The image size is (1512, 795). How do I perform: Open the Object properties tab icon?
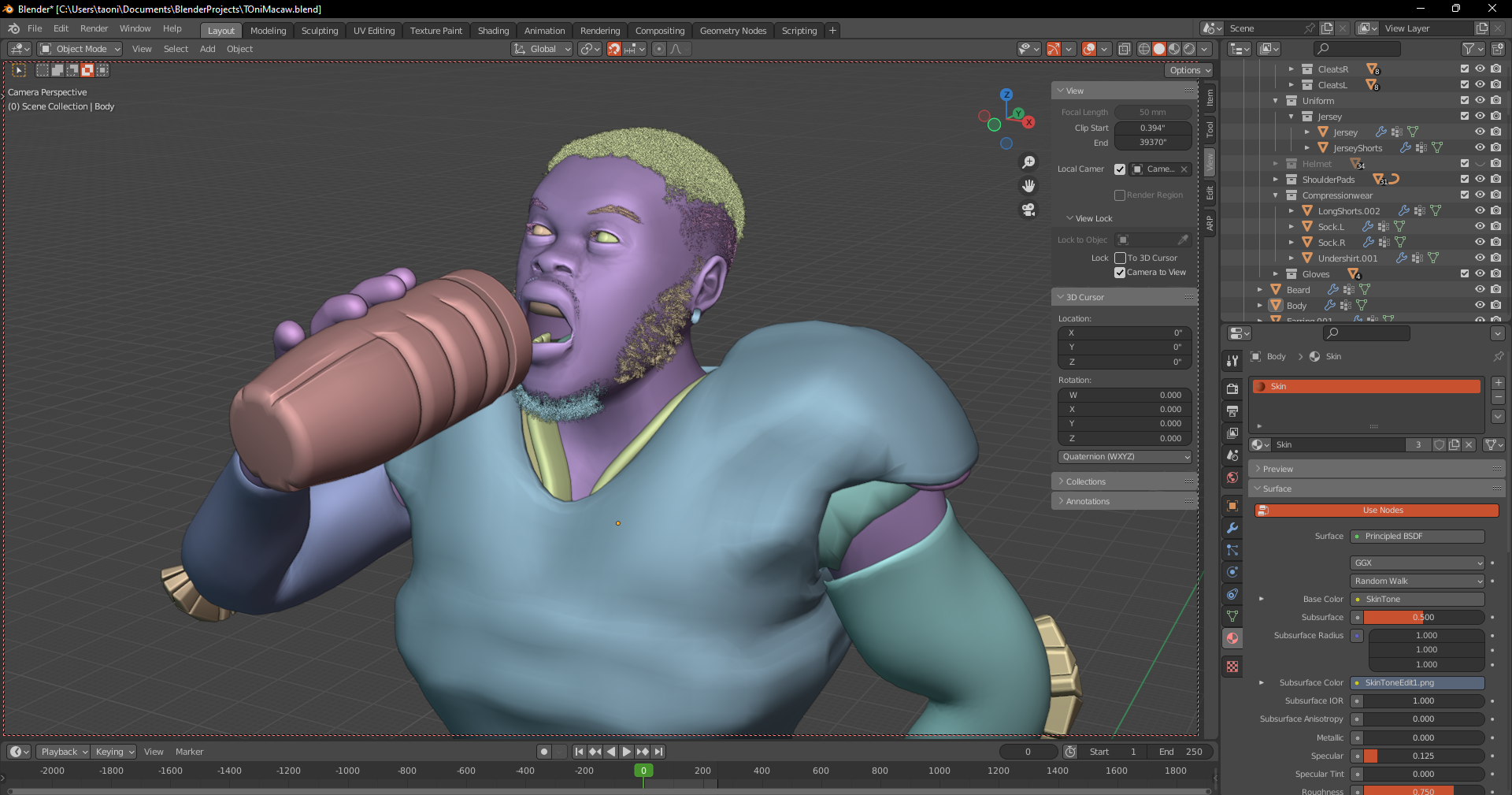point(1232,506)
